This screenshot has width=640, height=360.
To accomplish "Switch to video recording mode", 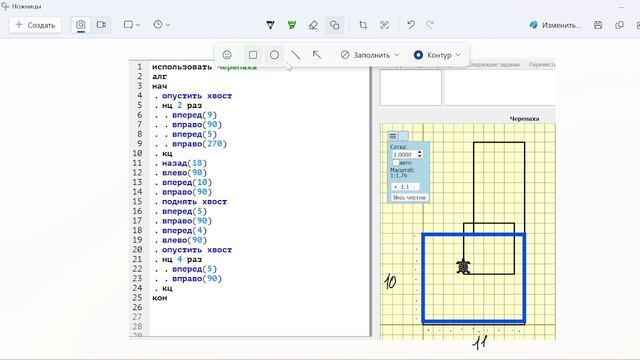I will [x=101, y=25].
